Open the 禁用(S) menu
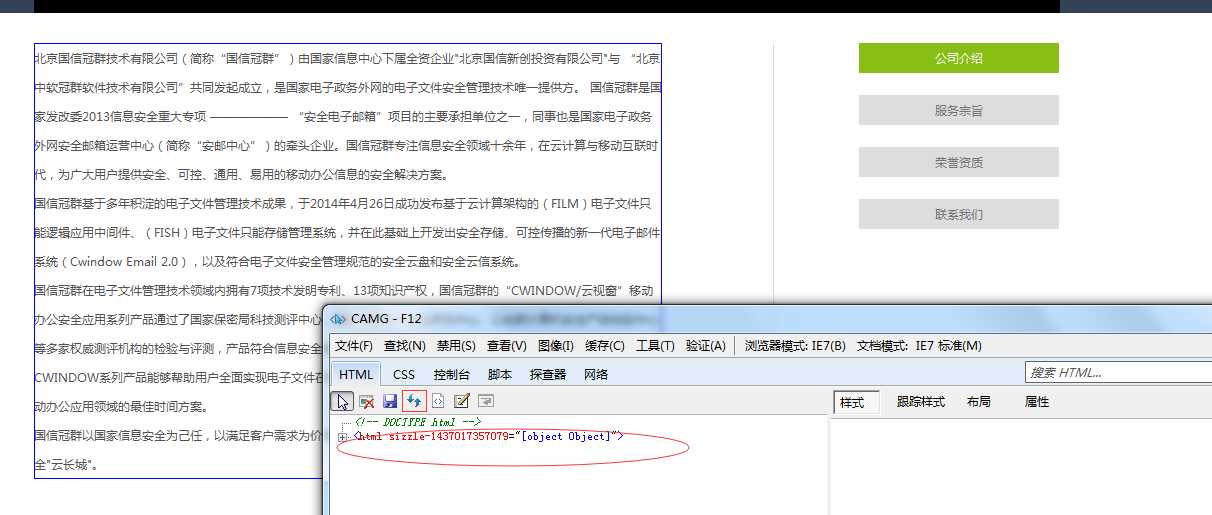The image size is (1212, 515). coord(455,346)
